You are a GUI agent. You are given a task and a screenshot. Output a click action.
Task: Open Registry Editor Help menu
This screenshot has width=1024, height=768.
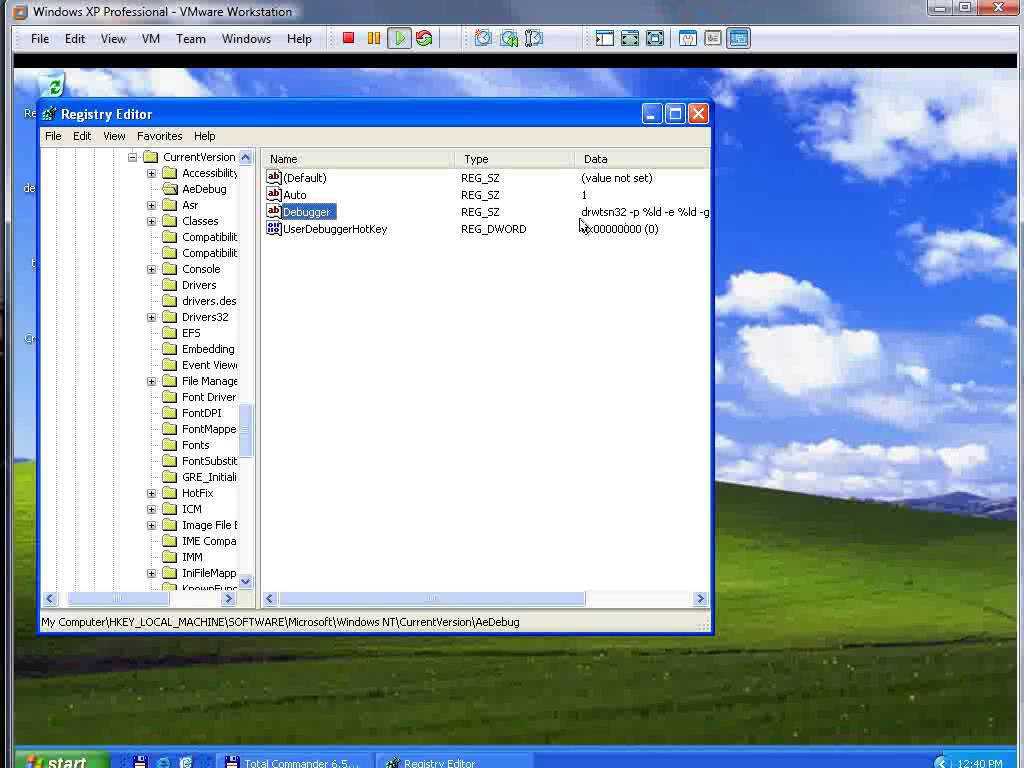tap(204, 136)
